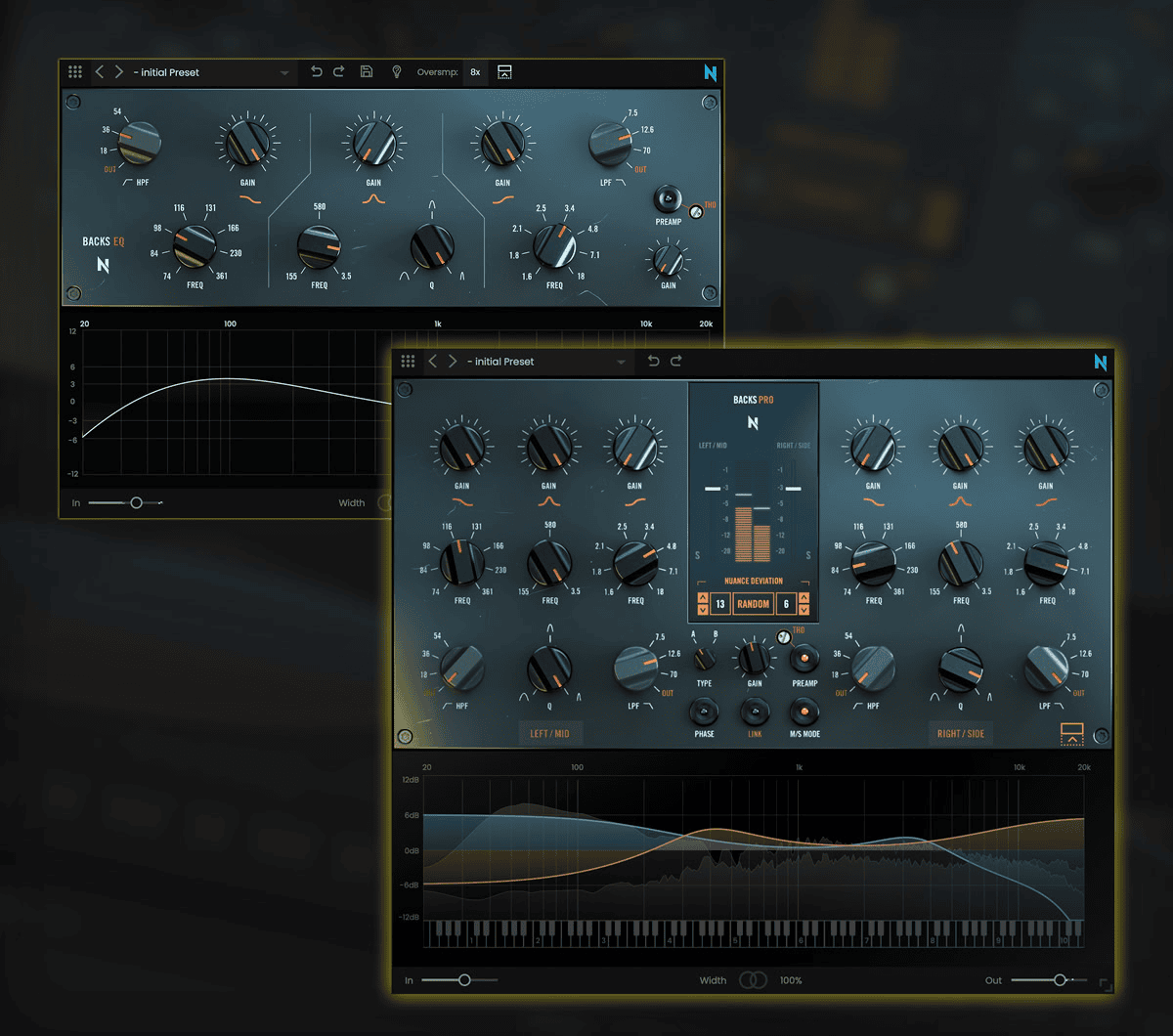Expand the Backs Pro preset dropdown
The width and height of the screenshot is (1173, 1036).
tap(620, 363)
